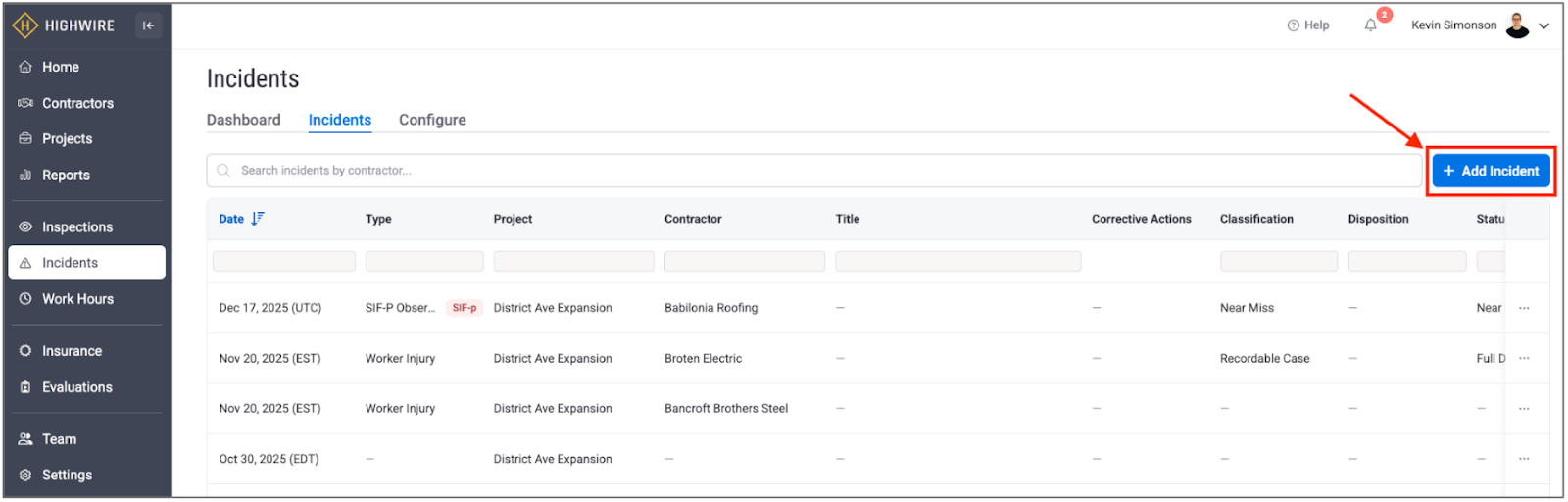
Task: Expand the user account menu chevron
Action: coord(1544,26)
